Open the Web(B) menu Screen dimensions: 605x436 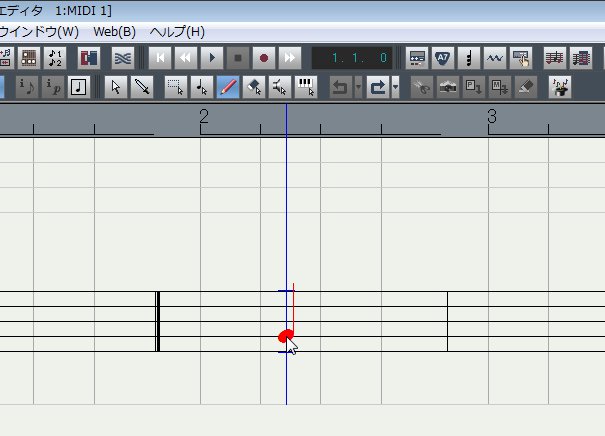pyautogui.click(x=114, y=32)
